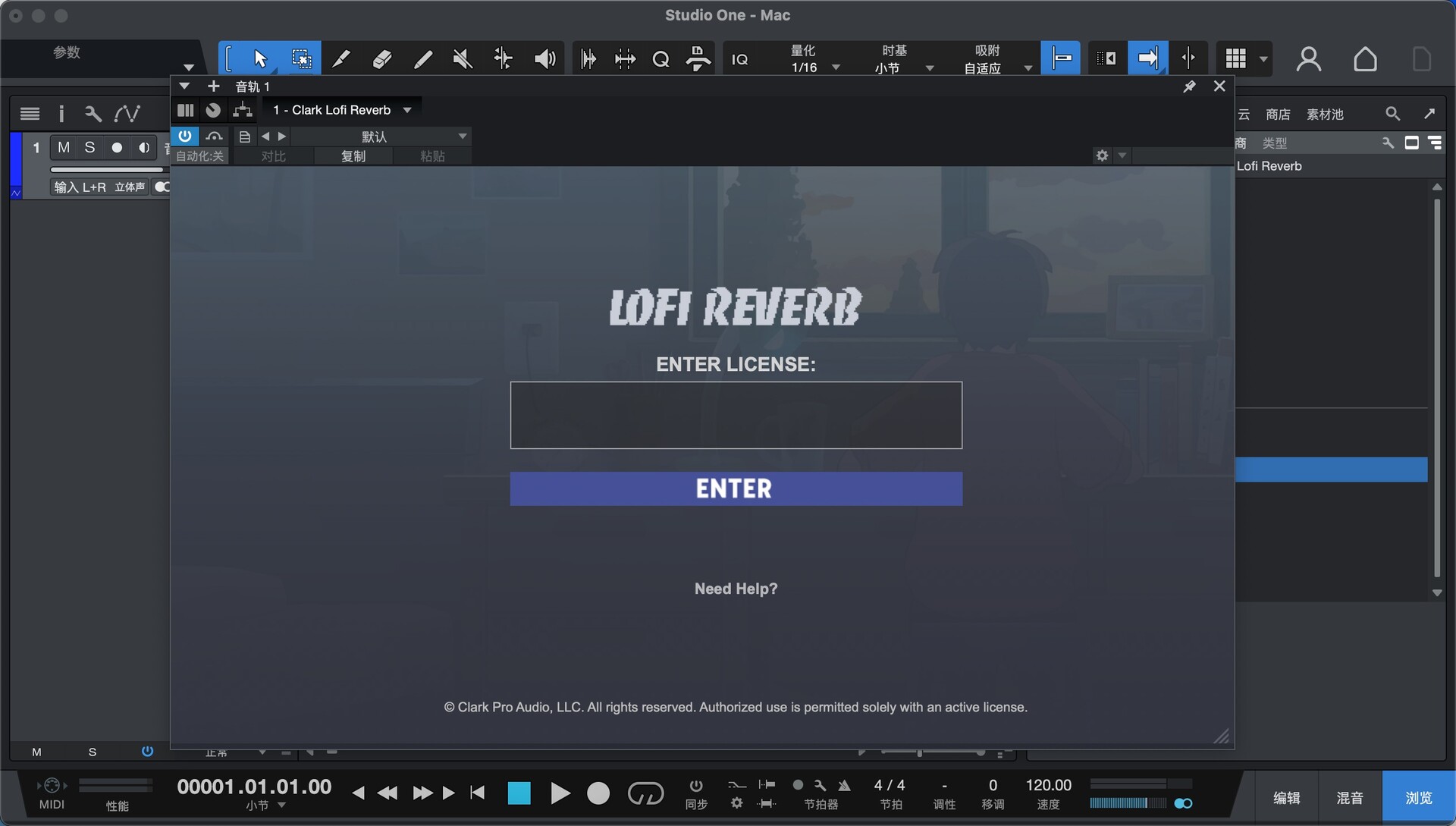Open the IQ quantize panel
The height and width of the screenshot is (826, 1456).
739,59
